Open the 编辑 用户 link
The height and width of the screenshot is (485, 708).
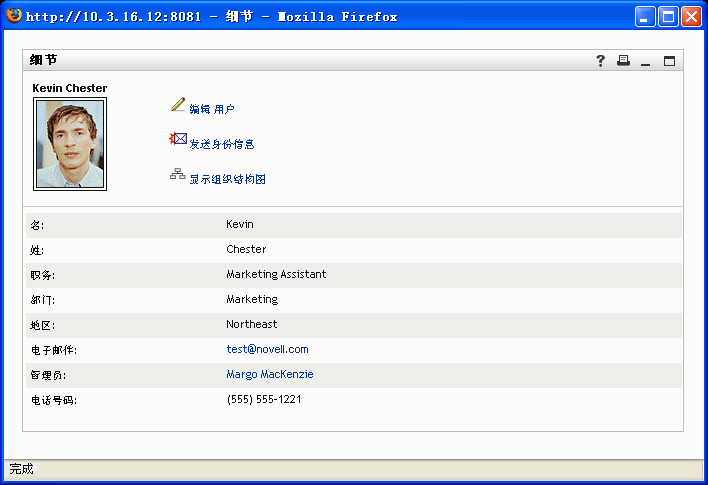click(212, 109)
